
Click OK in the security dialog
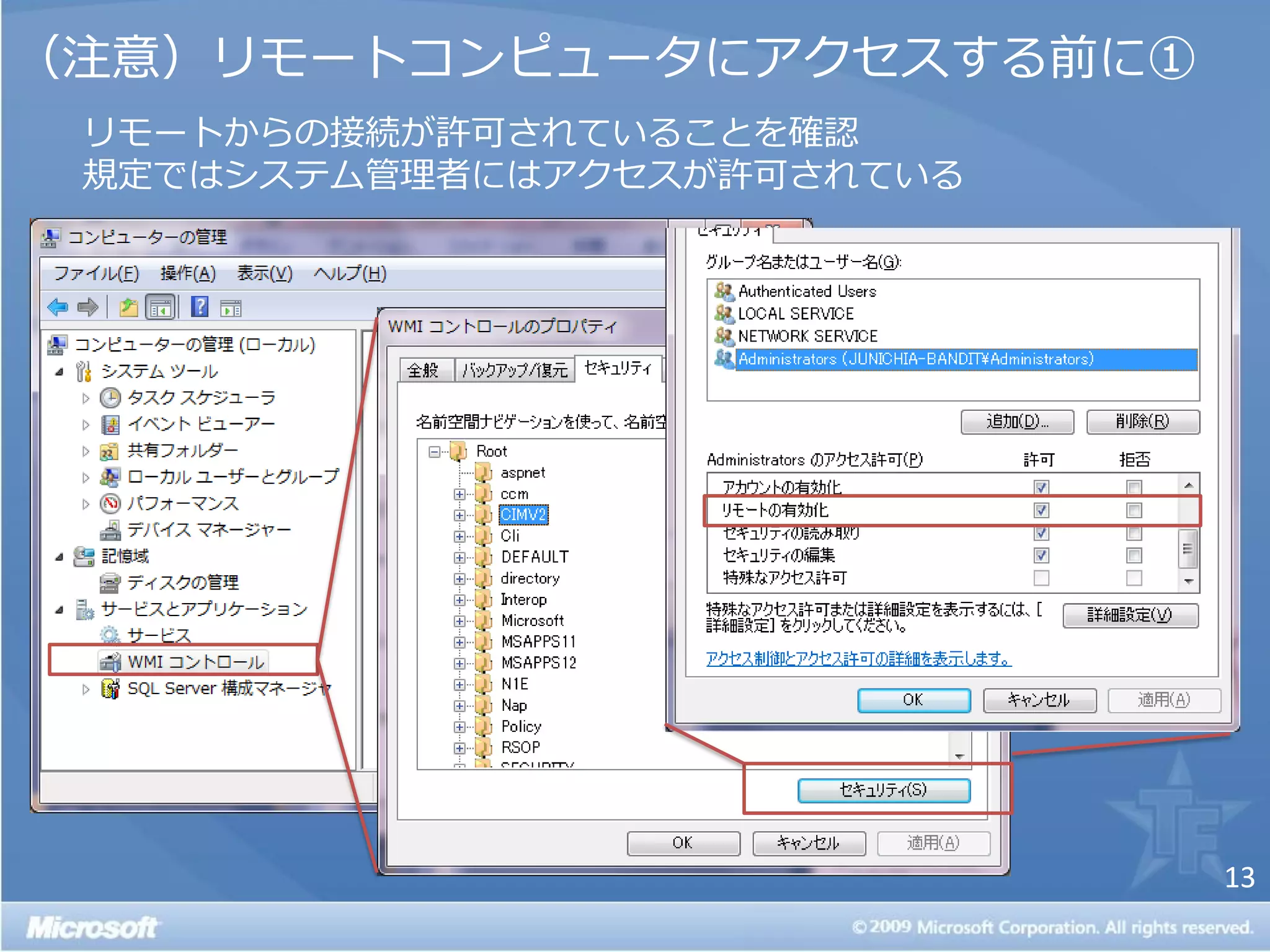tap(914, 700)
